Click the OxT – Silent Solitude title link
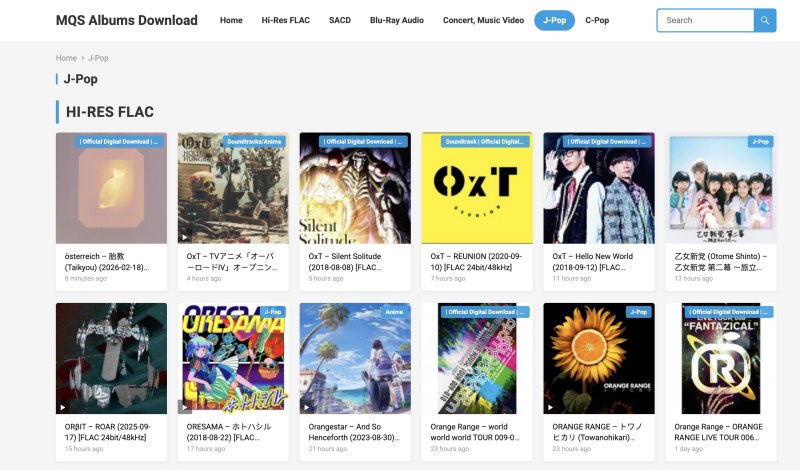800x470 pixels. pos(345,262)
